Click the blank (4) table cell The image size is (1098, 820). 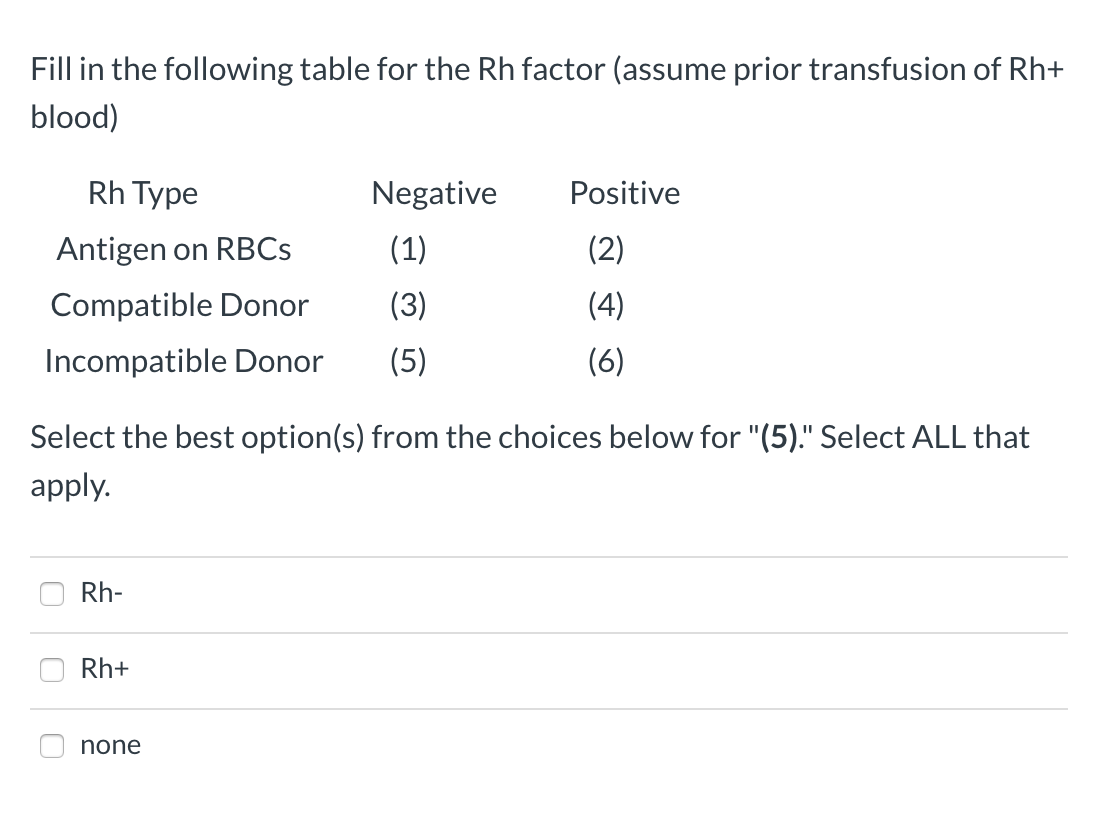(605, 306)
